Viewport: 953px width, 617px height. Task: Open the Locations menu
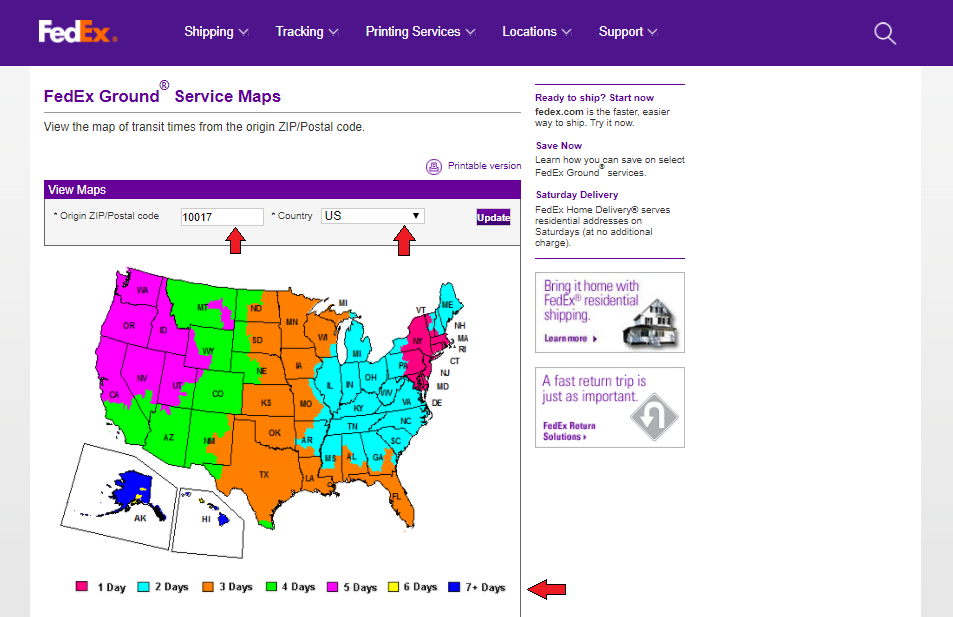536,32
